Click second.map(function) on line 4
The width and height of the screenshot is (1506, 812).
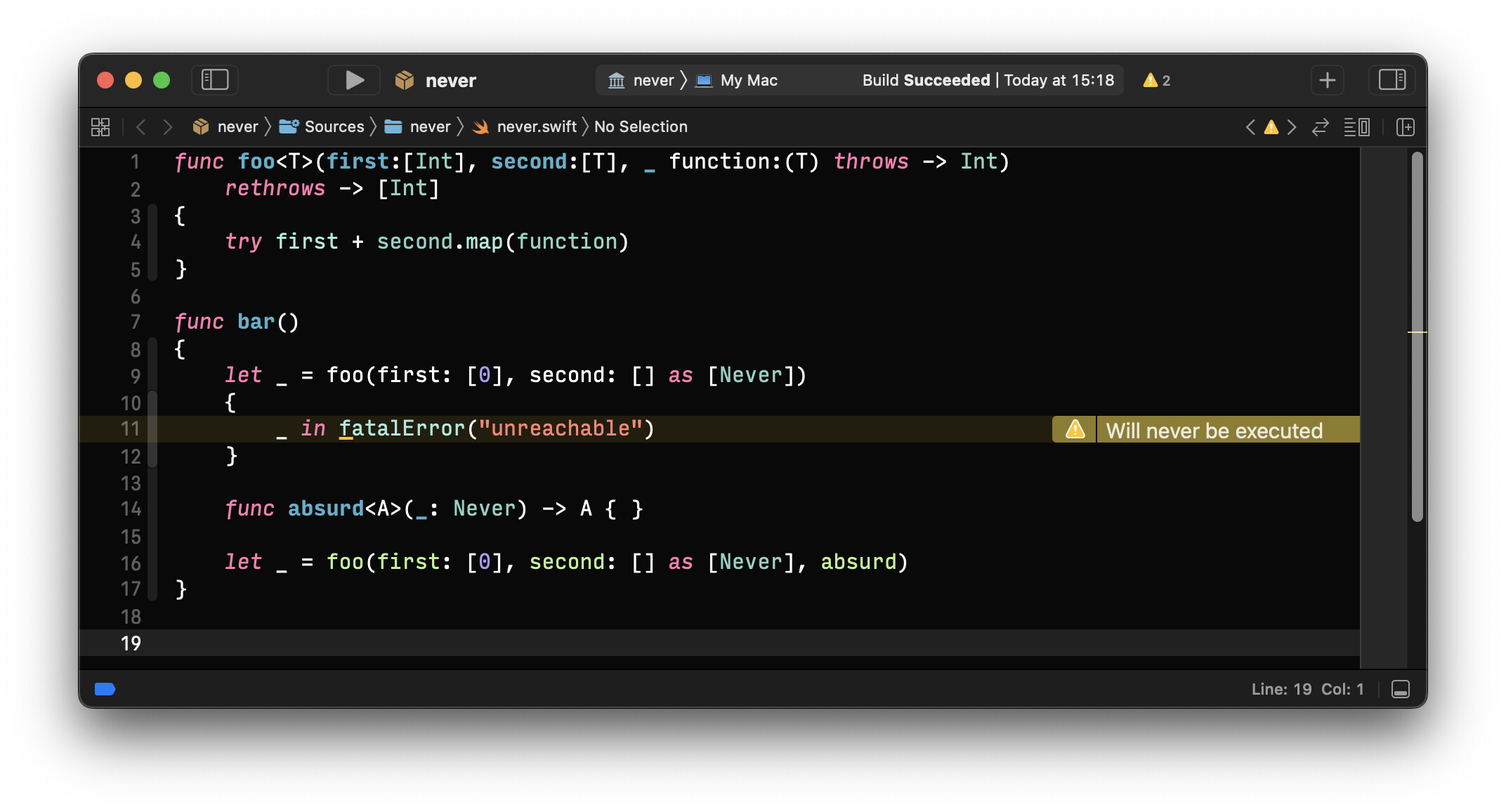click(x=502, y=242)
